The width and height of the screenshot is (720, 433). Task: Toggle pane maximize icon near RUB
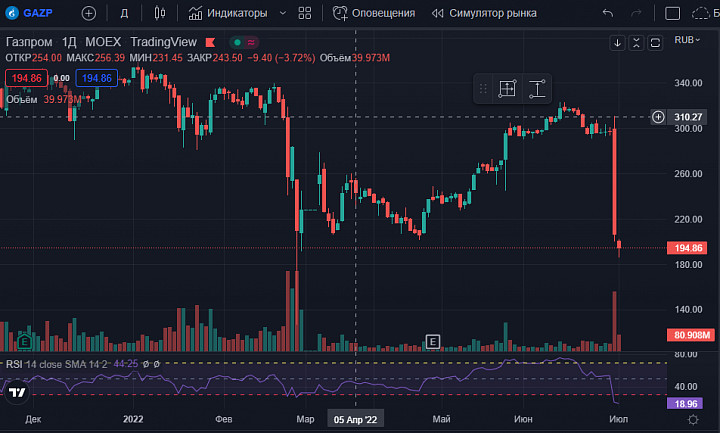[655, 43]
